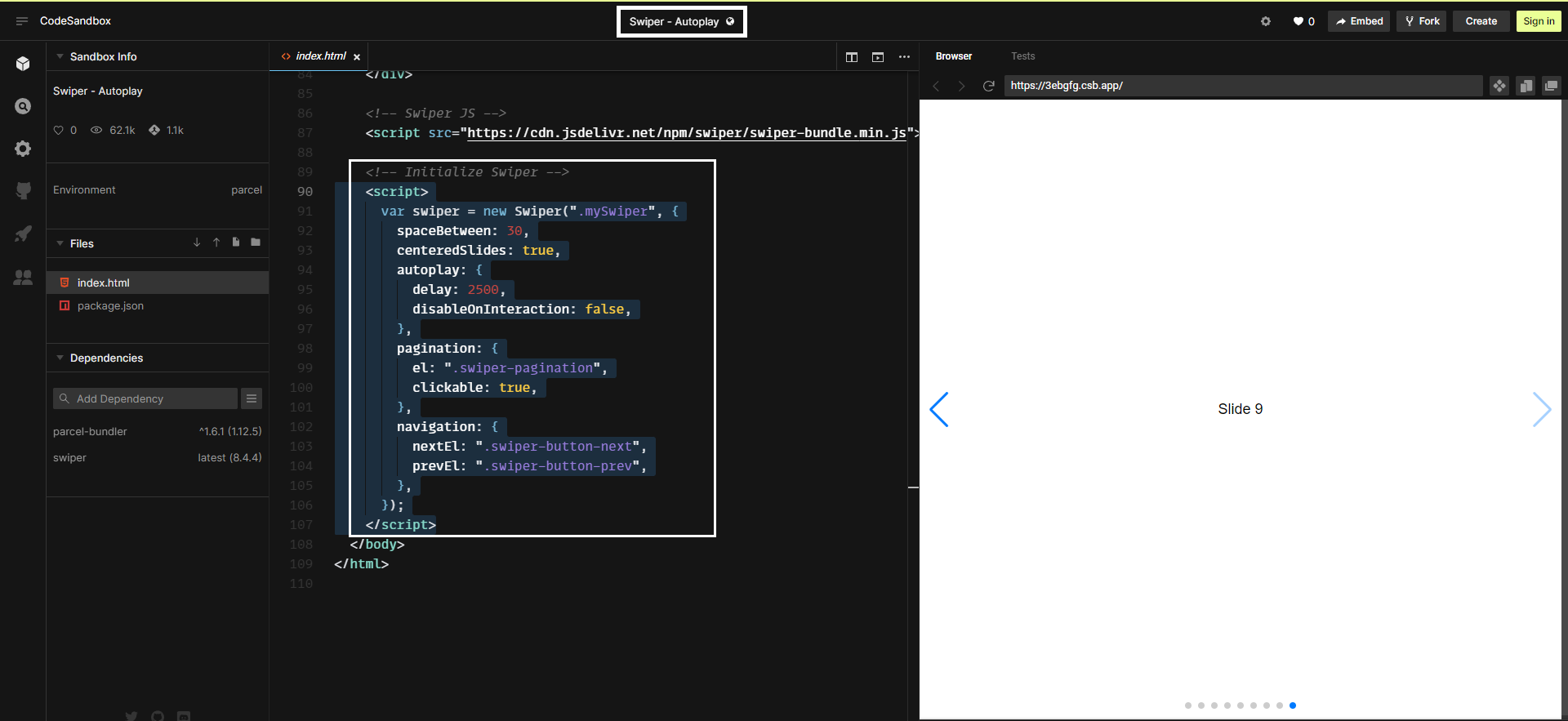Collapse the Dependencies section
1568x721 pixels.
(x=60, y=358)
